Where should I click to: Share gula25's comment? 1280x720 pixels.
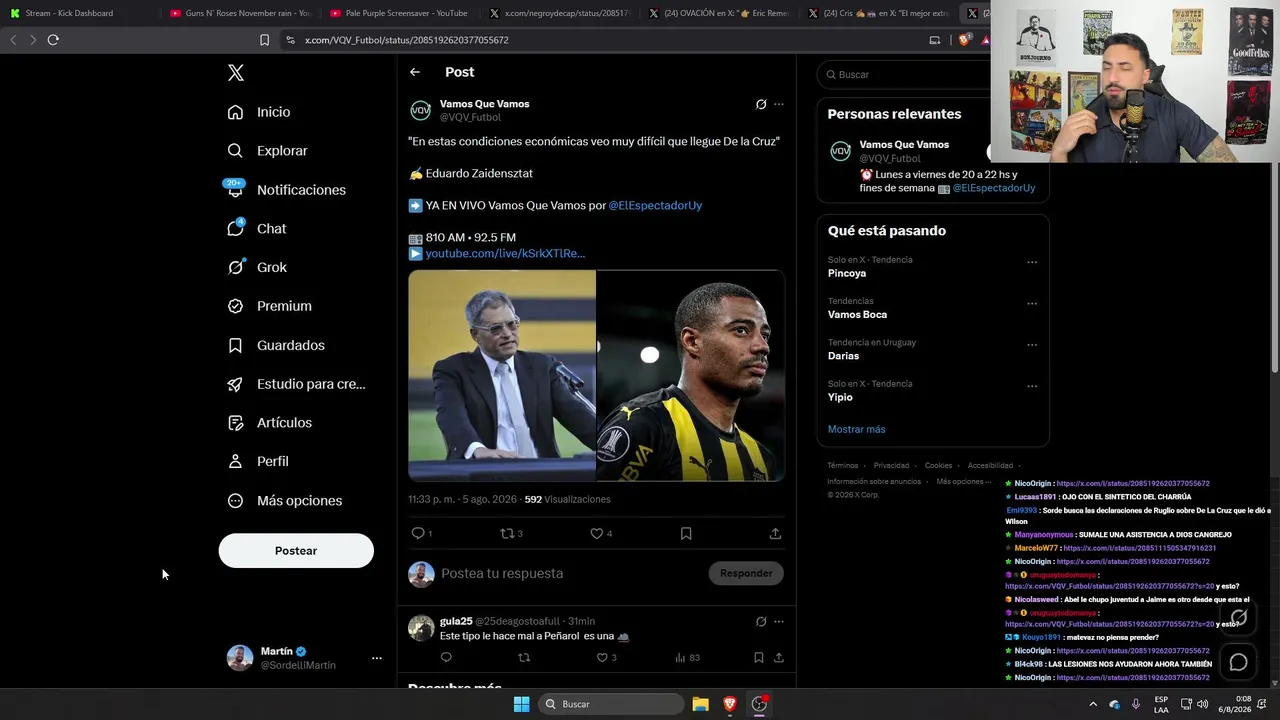pyautogui.click(x=778, y=658)
